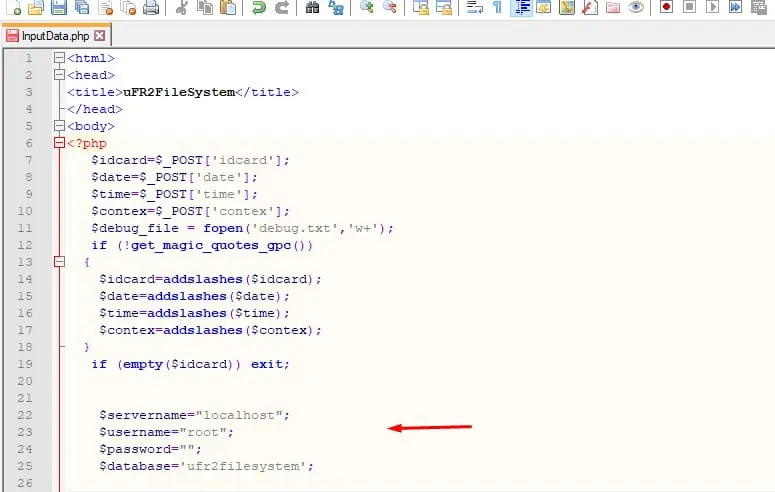The width and height of the screenshot is (775, 492).
Task: Click the $time=addslashes($time) line
Action: (194, 313)
